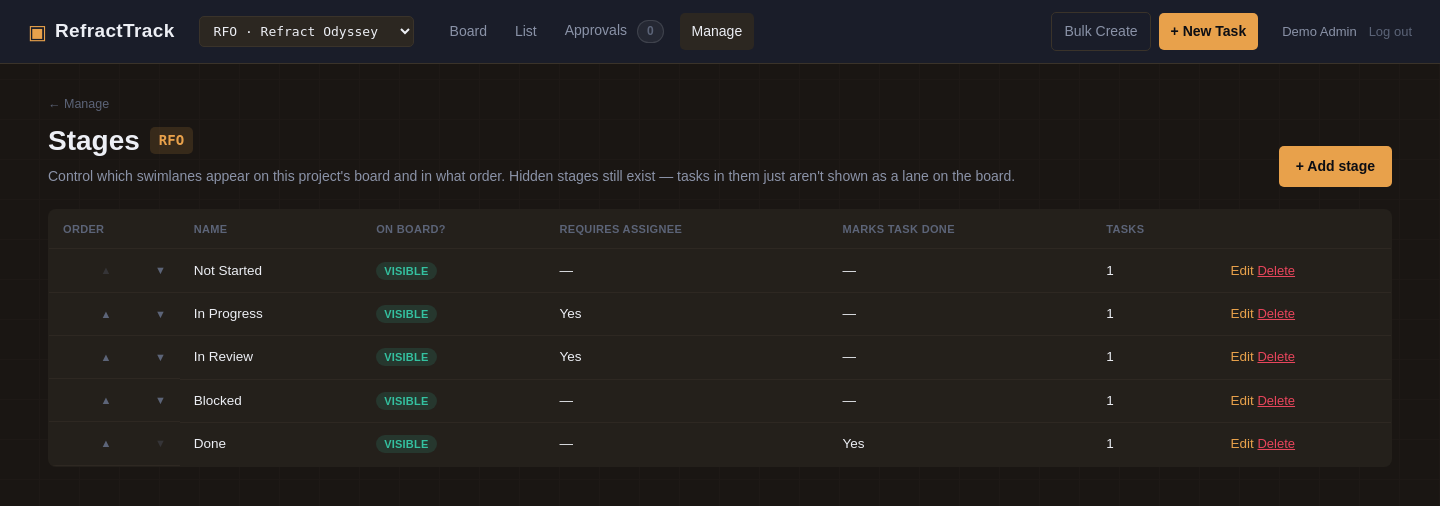Click the In Progress stage name
The image size is (1440, 506).
[x=228, y=313]
